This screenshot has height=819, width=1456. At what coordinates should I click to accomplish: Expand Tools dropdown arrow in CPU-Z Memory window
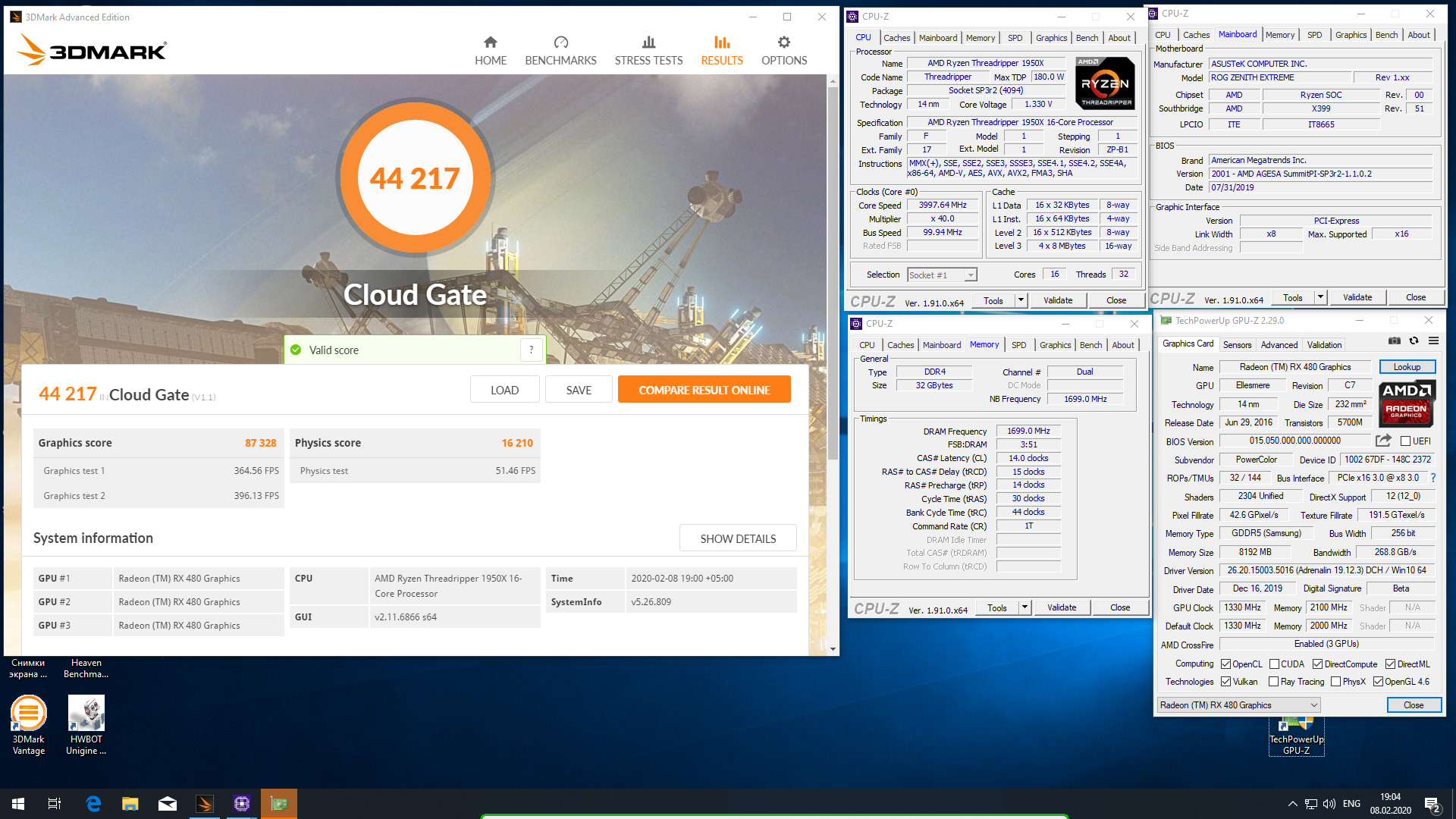(1025, 607)
